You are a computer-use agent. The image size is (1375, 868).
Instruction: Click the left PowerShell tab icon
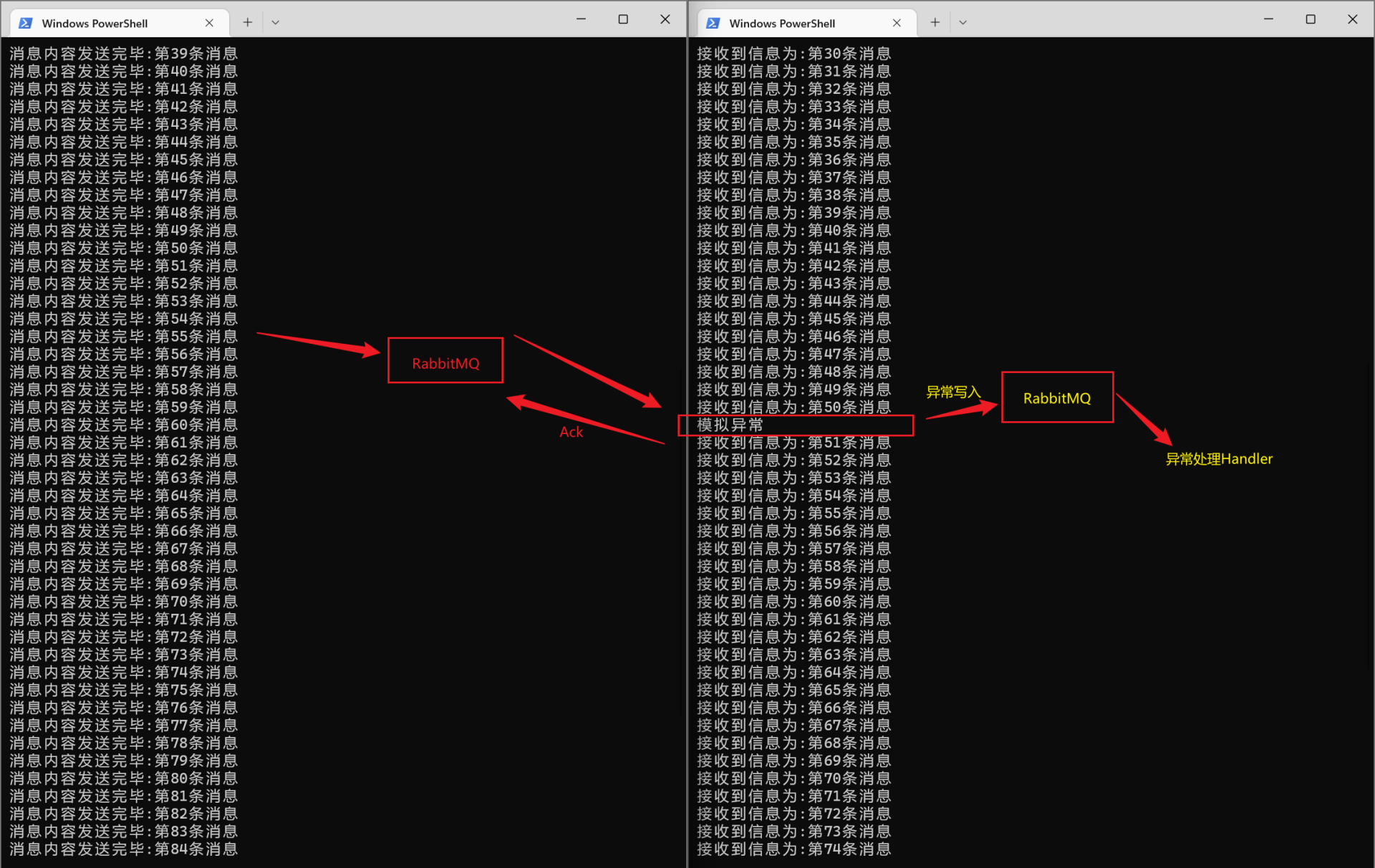pos(26,23)
